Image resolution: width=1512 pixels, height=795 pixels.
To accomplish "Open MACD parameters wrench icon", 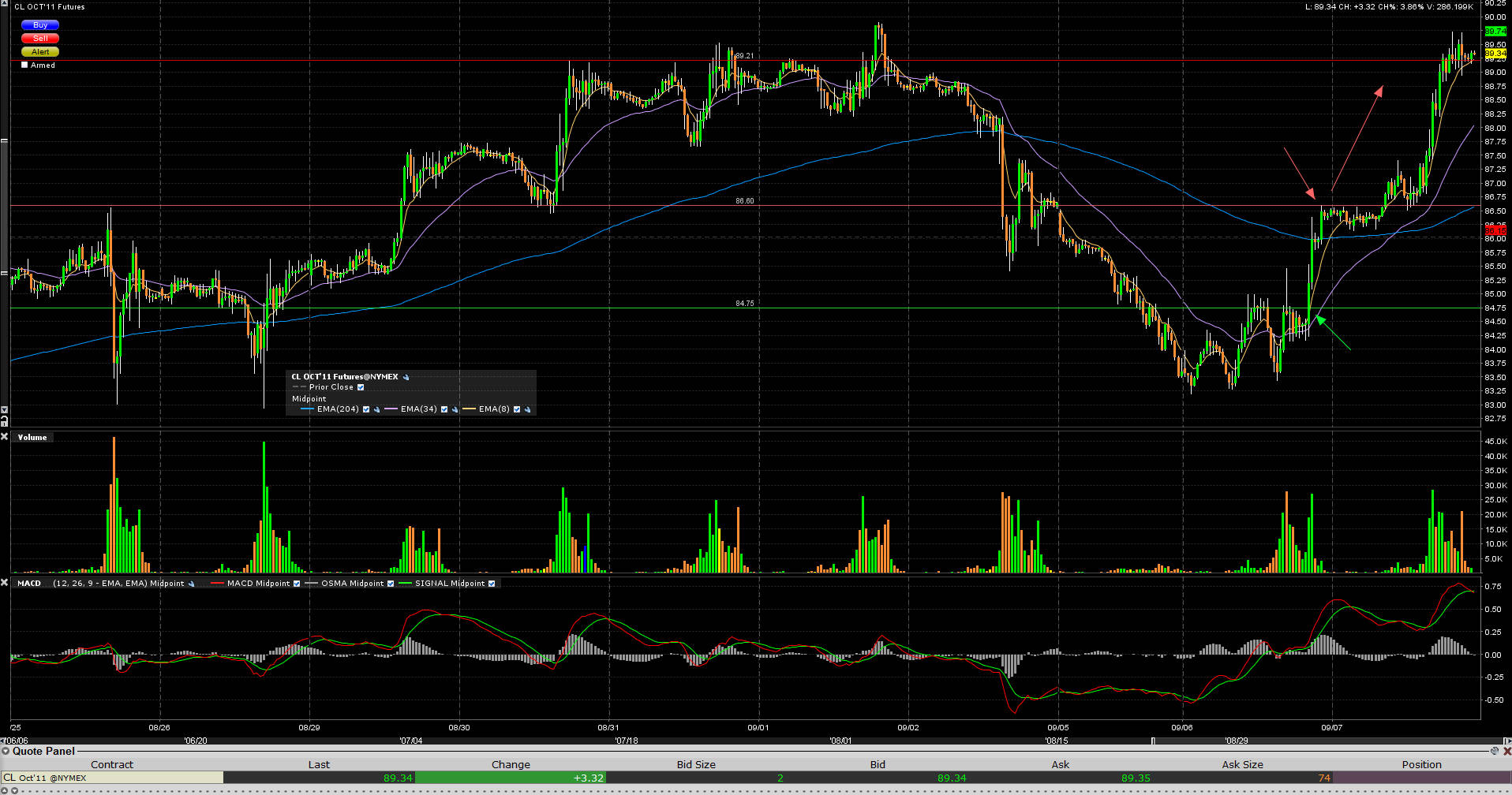I will click(x=191, y=584).
